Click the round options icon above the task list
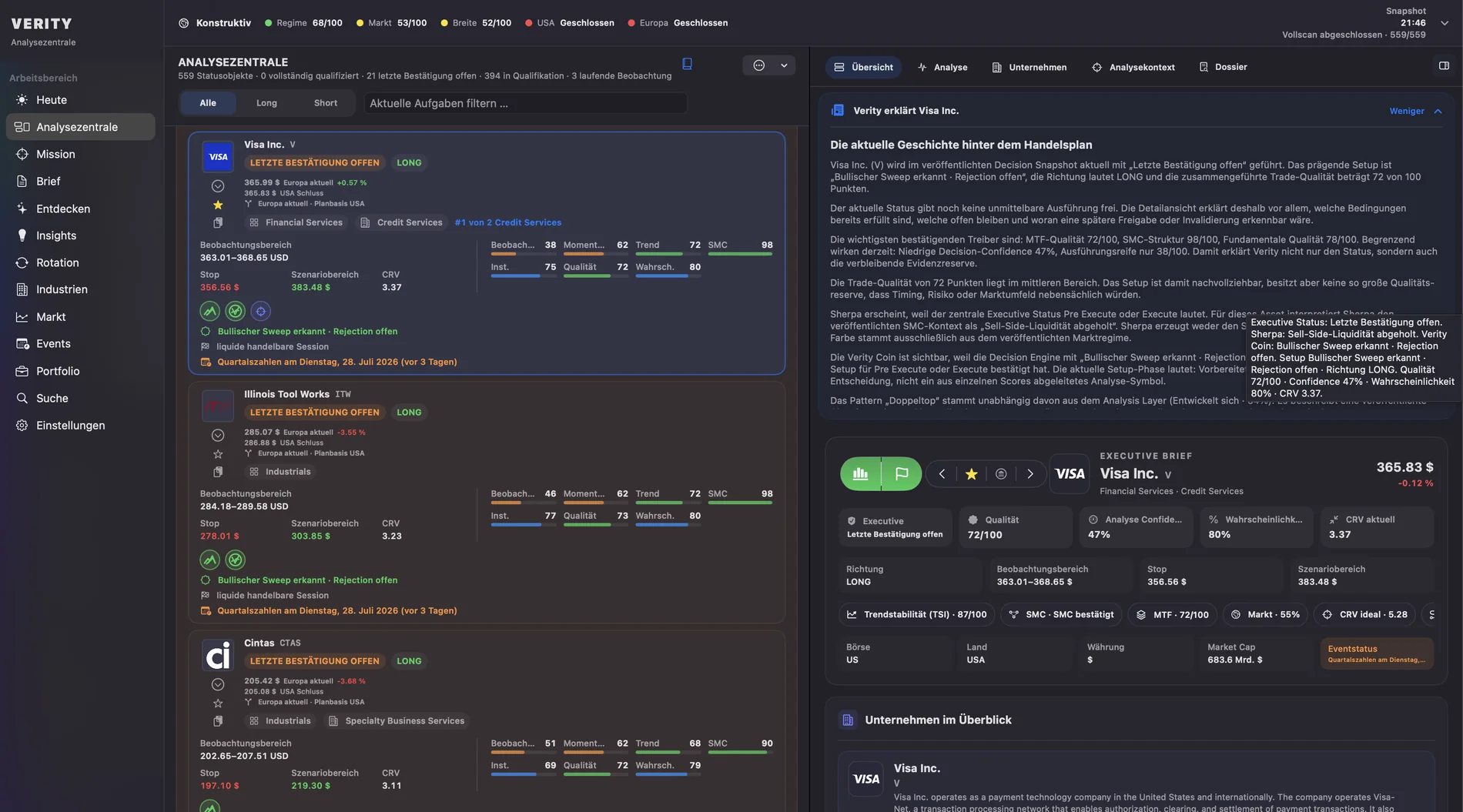Viewport: 1463px width, 812px height. [x=758, y=65]
